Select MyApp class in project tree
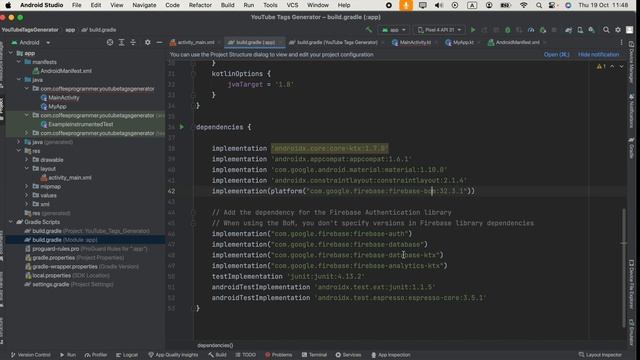This screenshot has width=640, height=360. (53, 107)
